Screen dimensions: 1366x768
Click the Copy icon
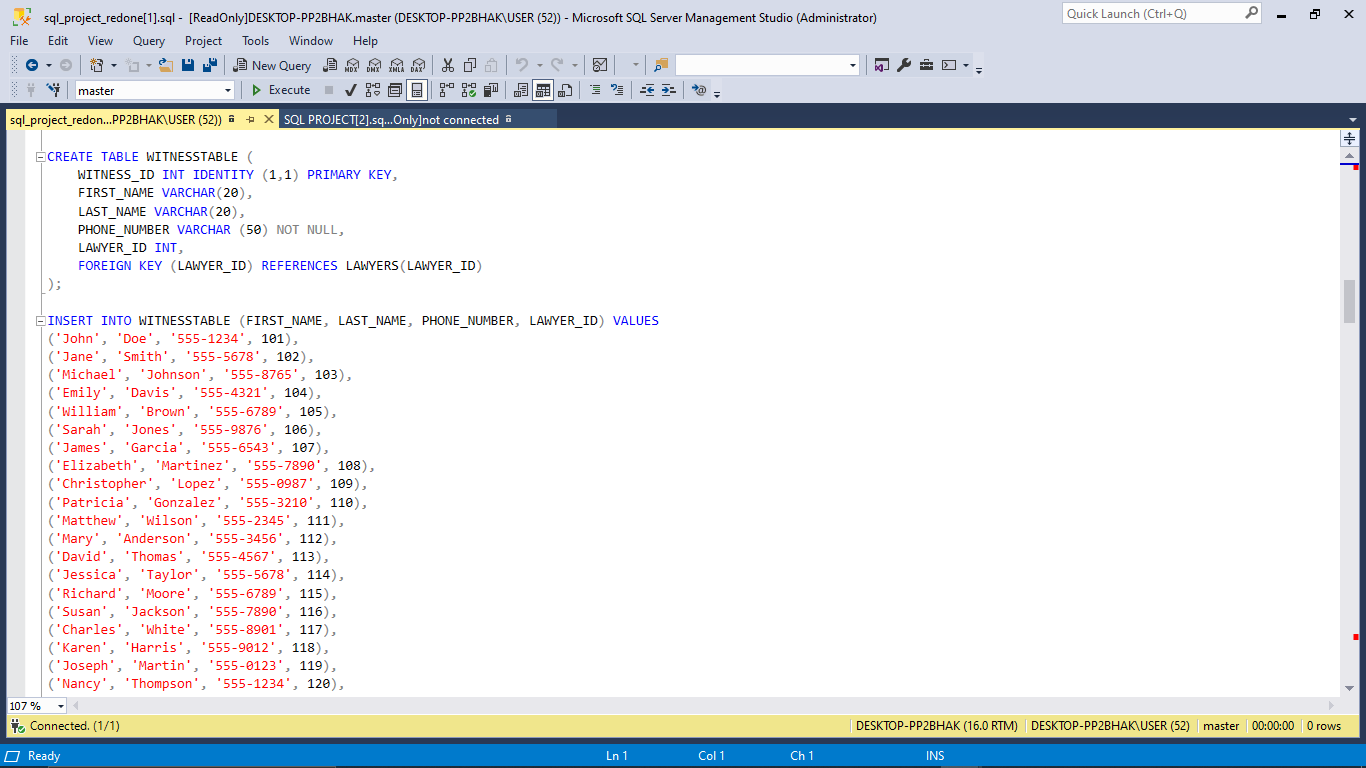tap(470, 65)
